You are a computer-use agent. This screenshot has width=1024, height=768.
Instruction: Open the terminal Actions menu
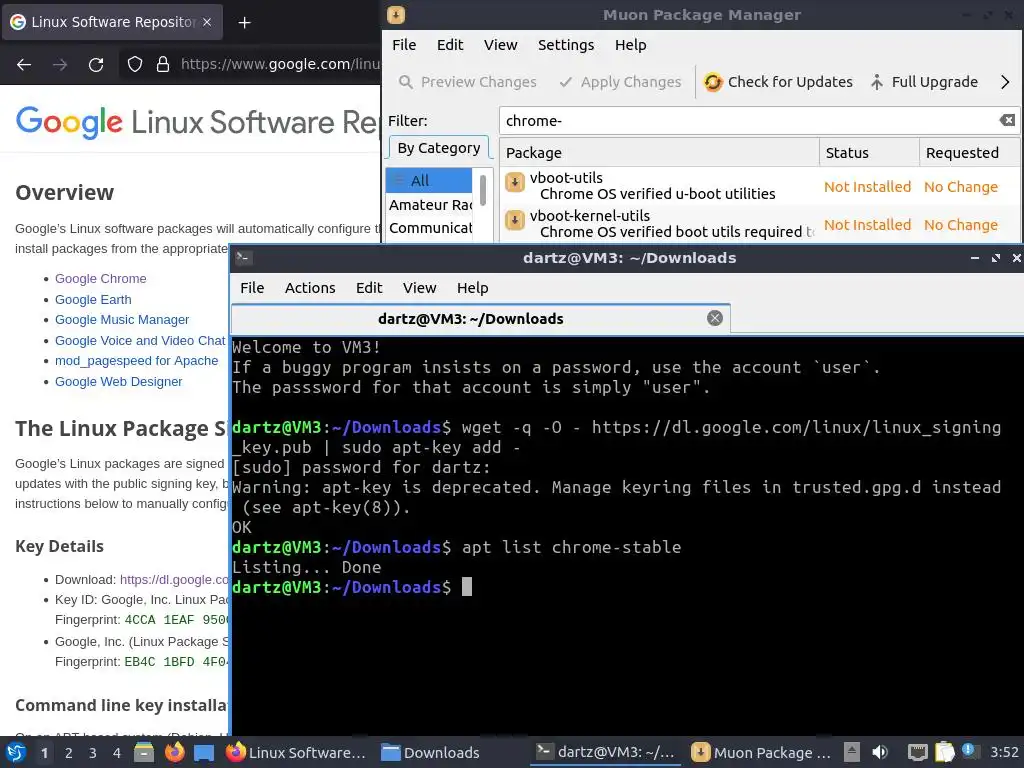310,287
